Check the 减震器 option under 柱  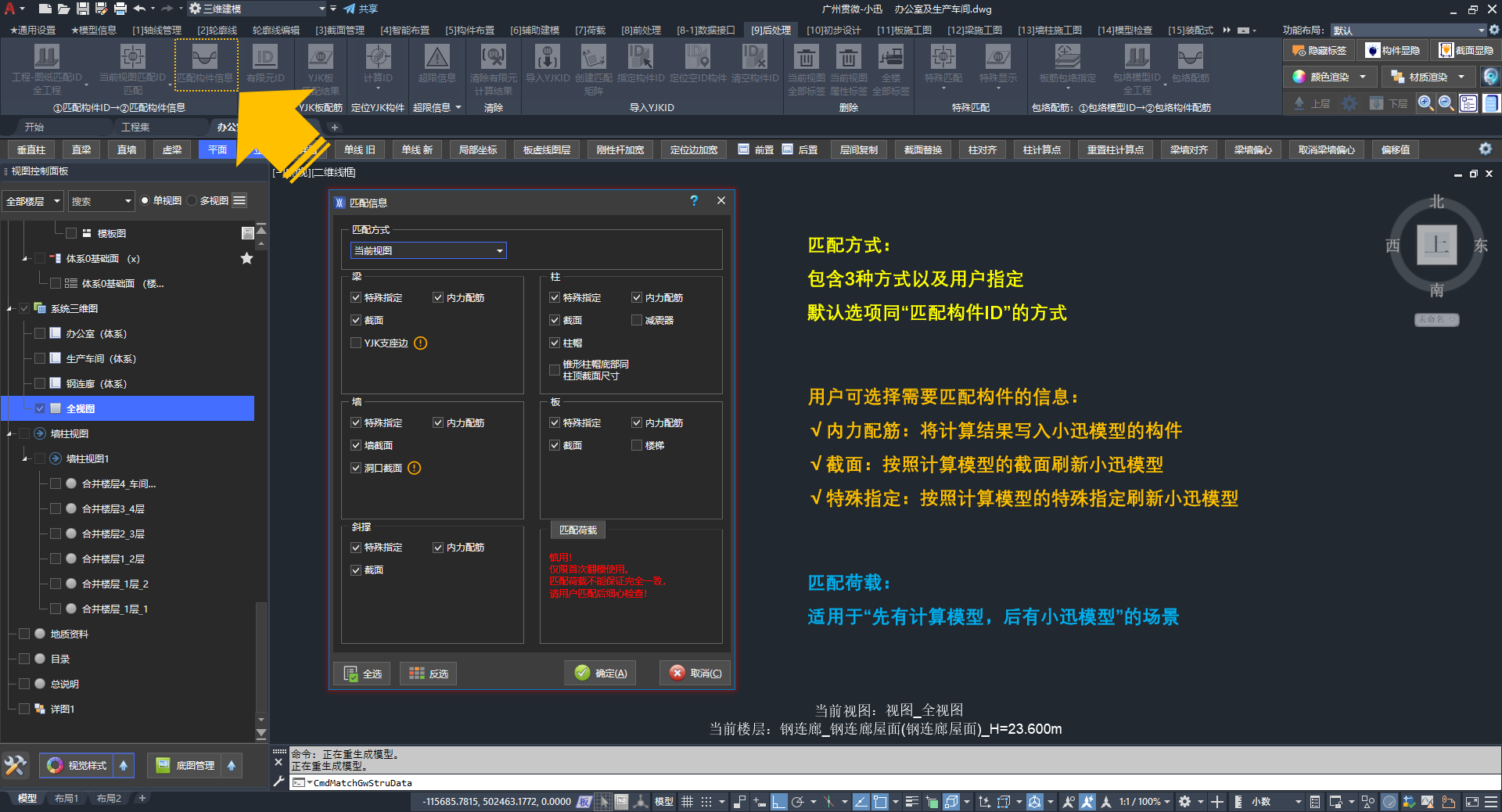tap(637, 320)
